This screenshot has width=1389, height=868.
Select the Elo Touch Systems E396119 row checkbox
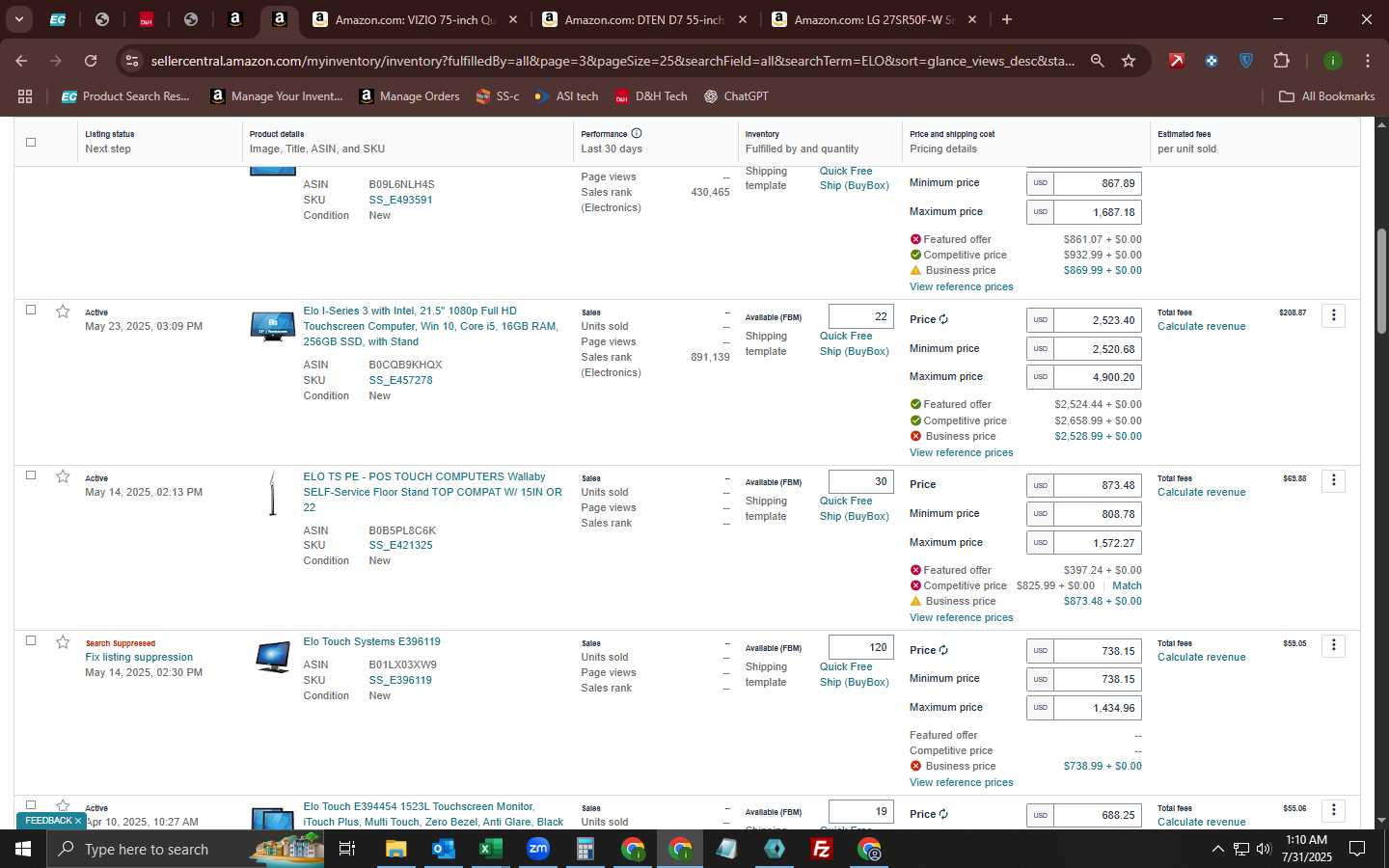[31, 640]
